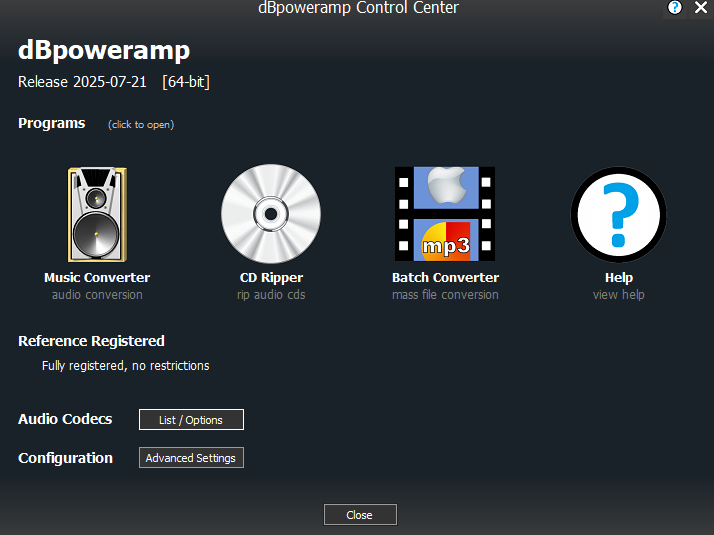Click the 'view help' subtitle text
Image resolution: width=714 pixels, height=535 pixels.
618,295
